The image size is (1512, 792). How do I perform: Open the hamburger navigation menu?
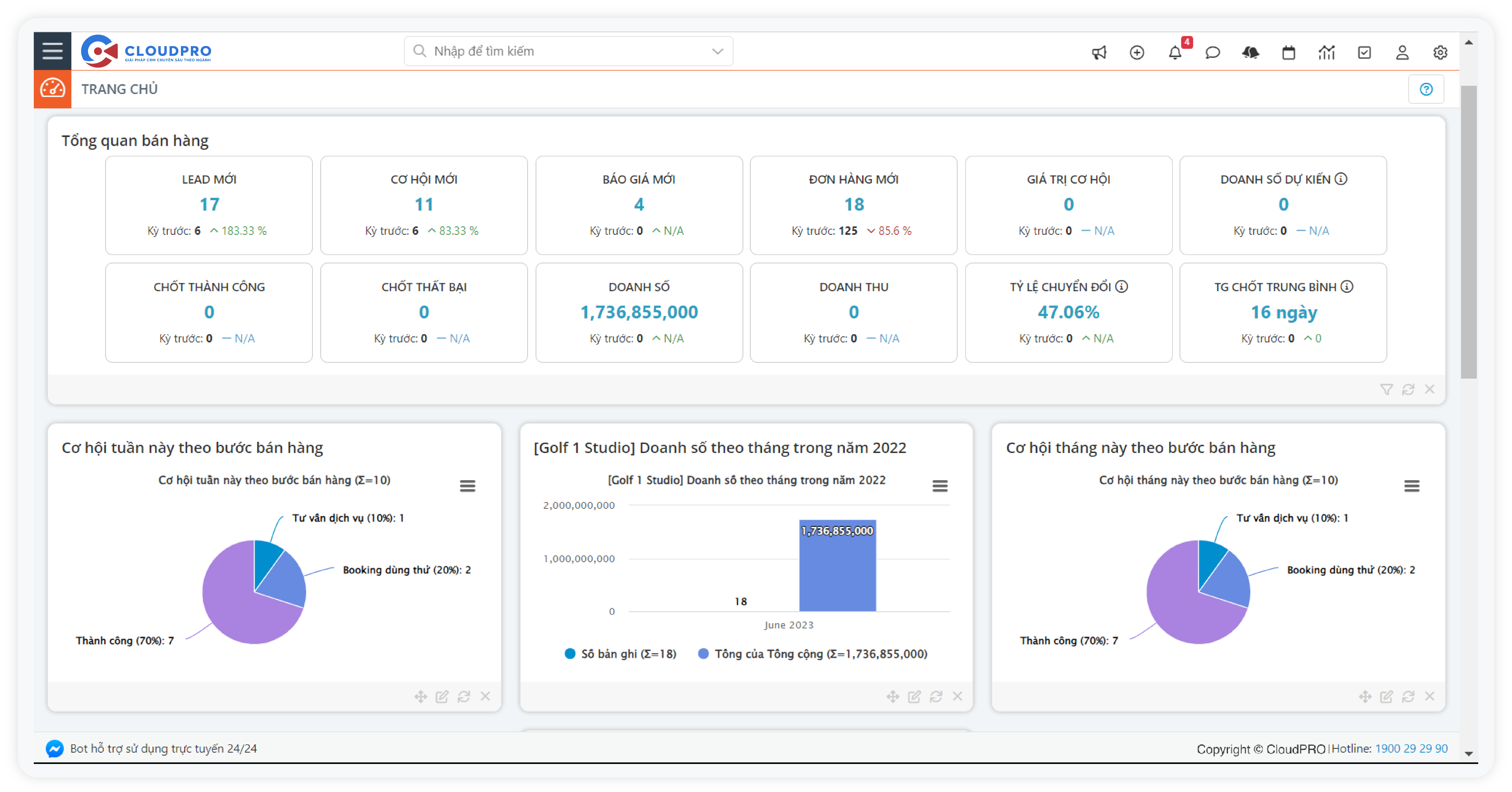(x=52, y=51)
